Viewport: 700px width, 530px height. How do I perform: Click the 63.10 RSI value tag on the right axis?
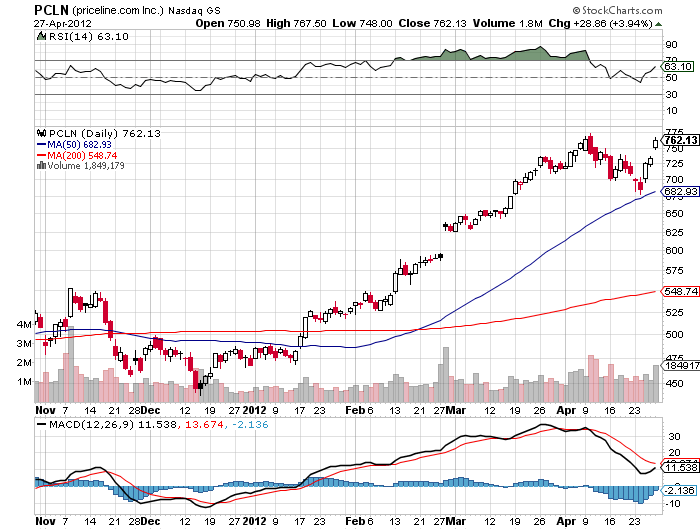pos(678,68)
